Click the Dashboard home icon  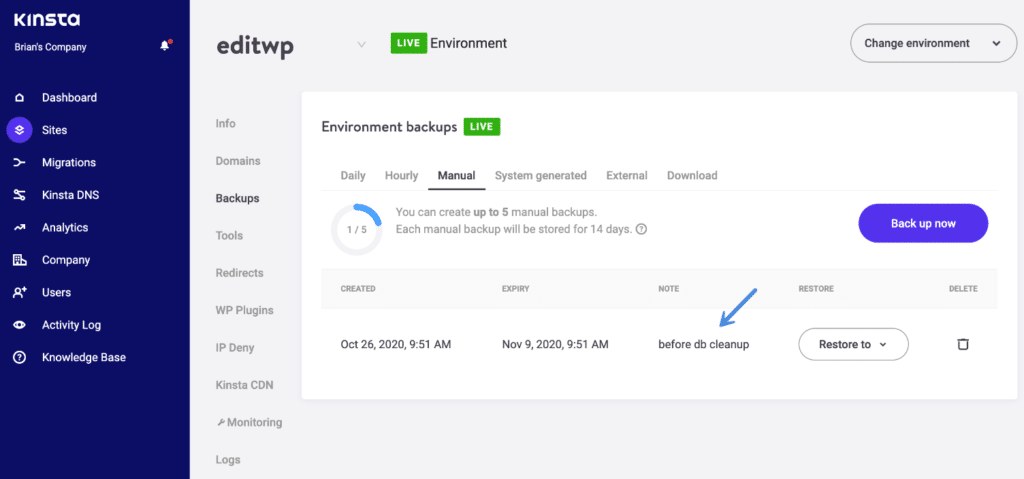(x=20, y=98)
